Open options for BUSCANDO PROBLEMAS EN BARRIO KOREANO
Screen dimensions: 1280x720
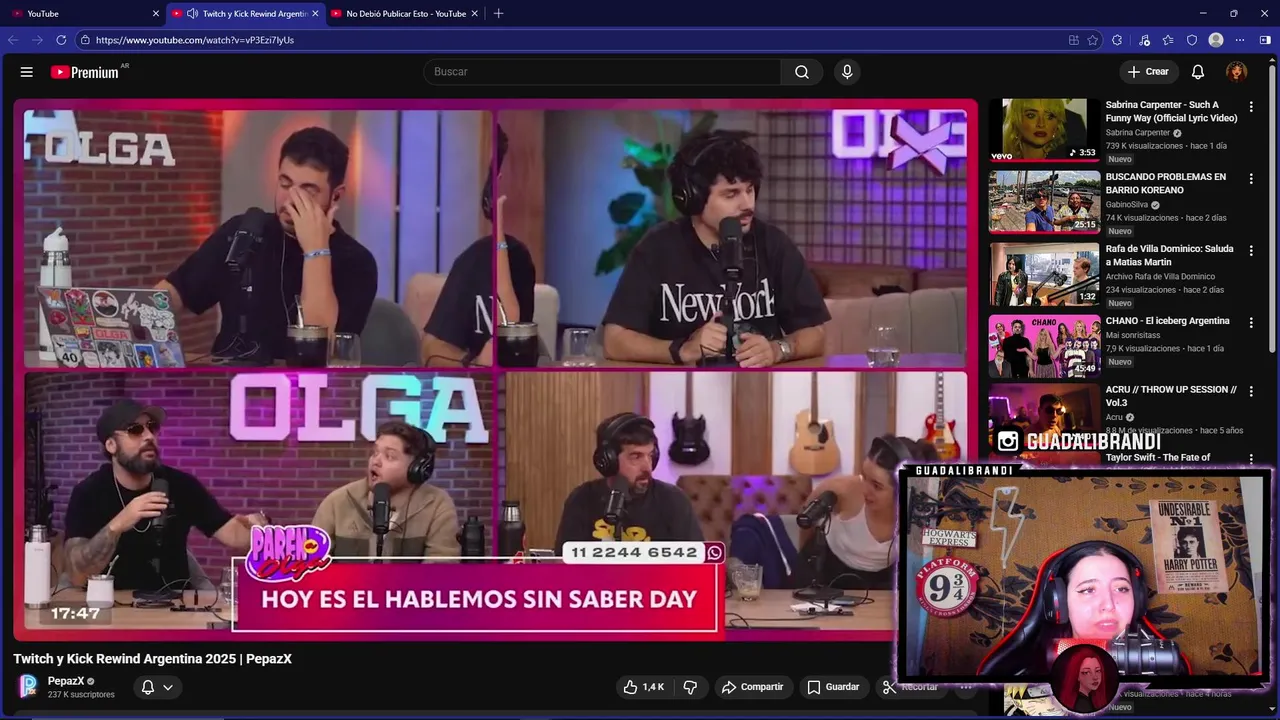pyautogui.click(x=1251, y=179)
